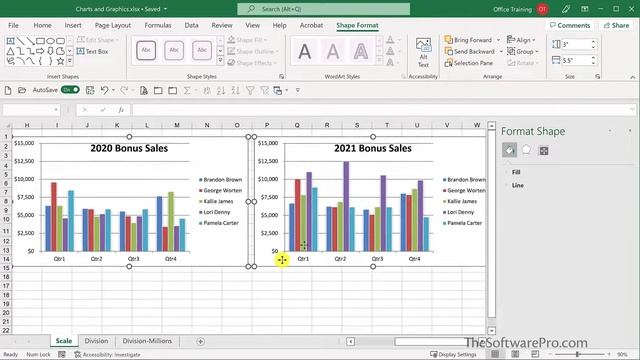Image resolution: width=640 pixels, height=360 pixels.
Task: Click the AutoSum sigma icon
Action: pos(187,91)
